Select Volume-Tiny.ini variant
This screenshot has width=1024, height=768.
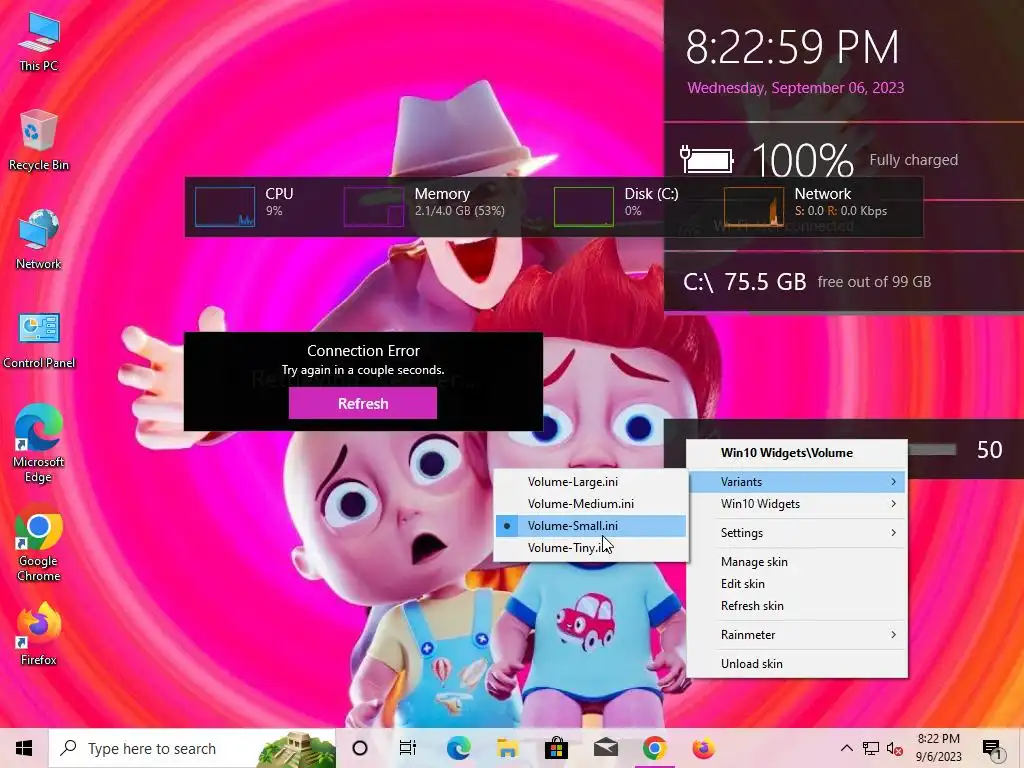591,548
